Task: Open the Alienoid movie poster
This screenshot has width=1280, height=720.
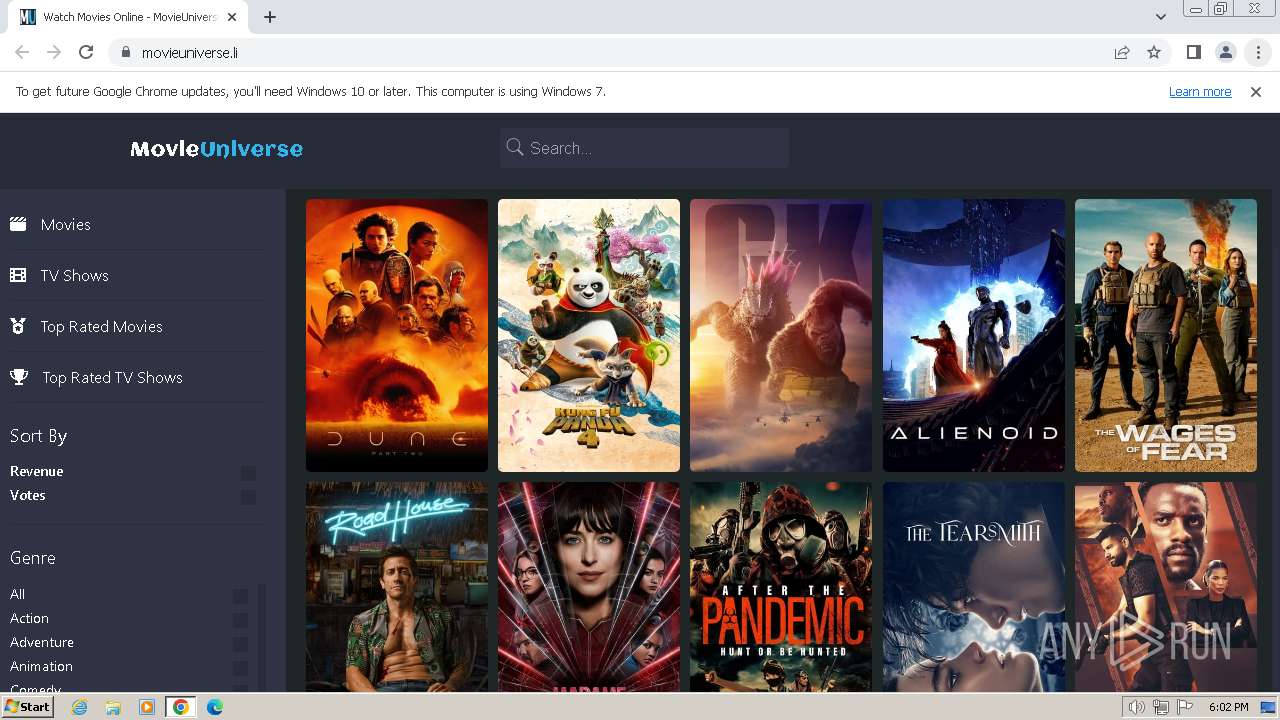Action: [974, 335]
